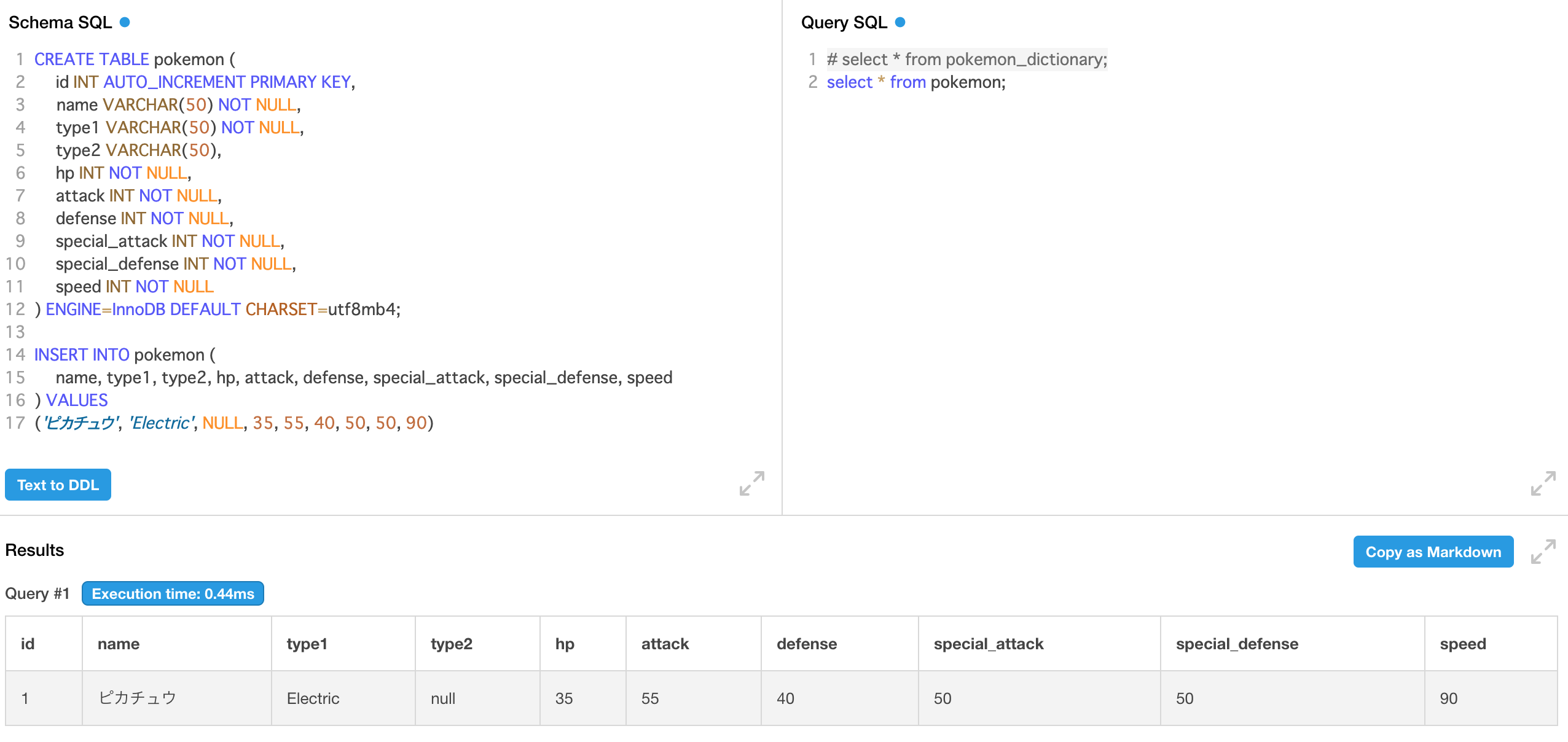Click the 'attack' column header
Viewport: 1568px width, 742px height.
694,644
